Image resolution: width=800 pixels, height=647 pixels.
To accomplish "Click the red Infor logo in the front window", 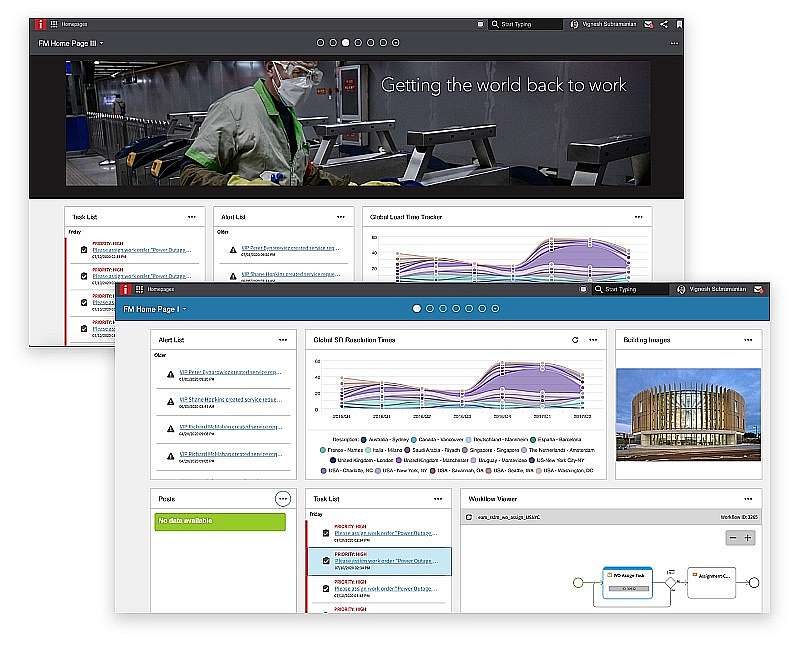I will (125, 289).
